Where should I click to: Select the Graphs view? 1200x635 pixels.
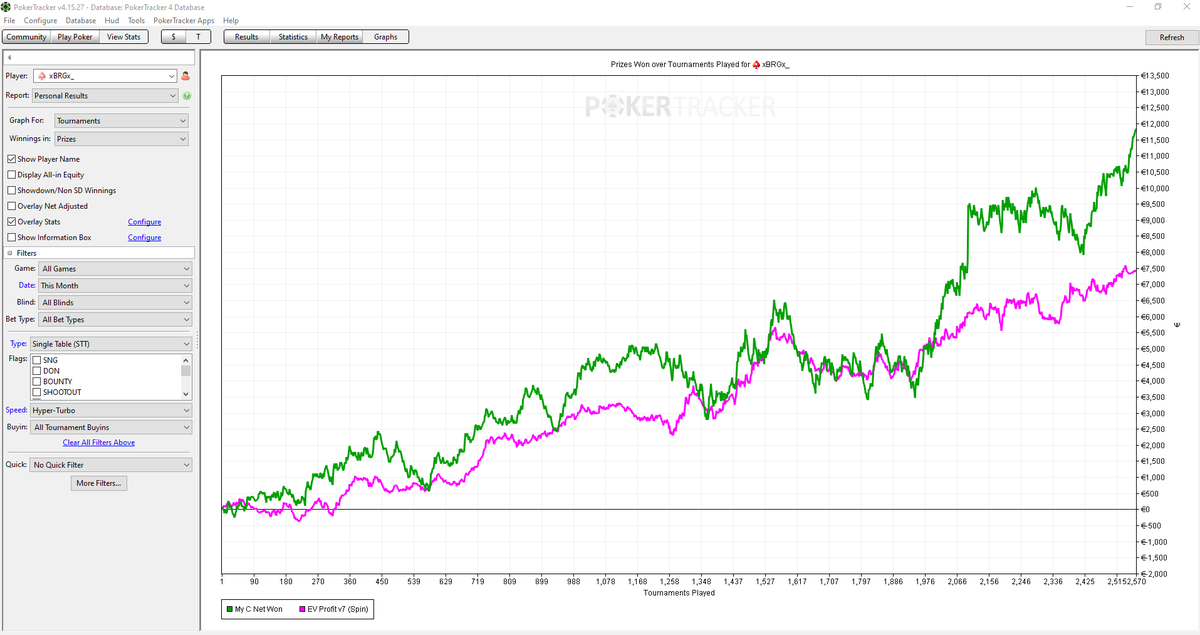[385, 37]
